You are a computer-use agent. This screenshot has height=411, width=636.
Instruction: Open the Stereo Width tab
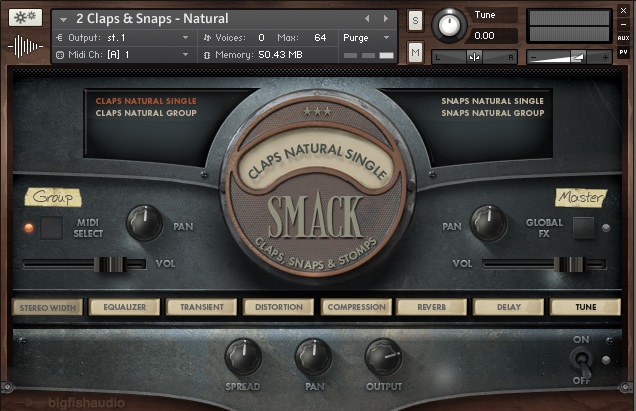click(x=47, y=308)
